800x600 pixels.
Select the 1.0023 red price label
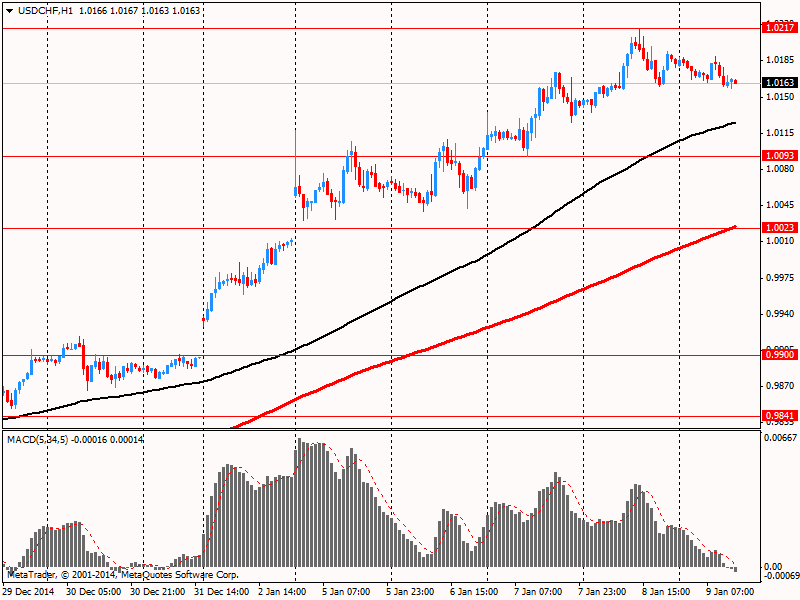(x=779, y=228)
